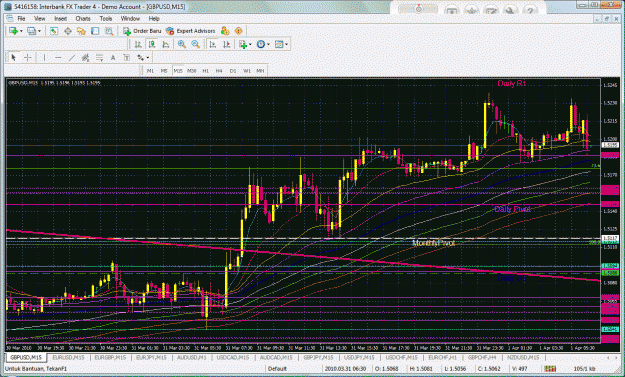Switch chart to Candlesticks mode
The width and height of the screenshot is (625, 377).
click(152, 44)
